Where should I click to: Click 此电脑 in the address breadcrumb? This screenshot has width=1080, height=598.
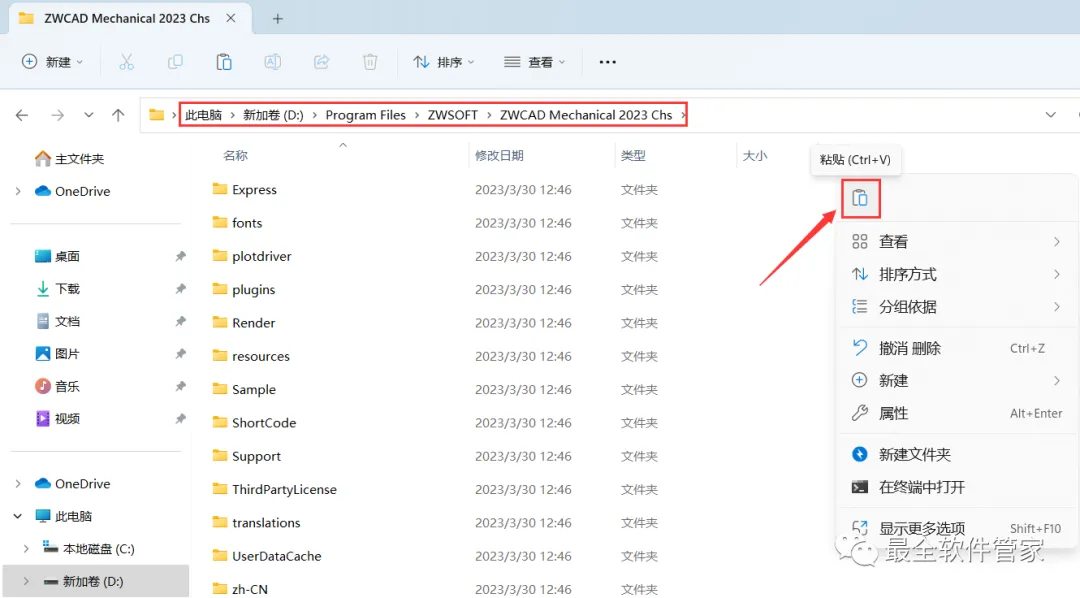point(203,115)
